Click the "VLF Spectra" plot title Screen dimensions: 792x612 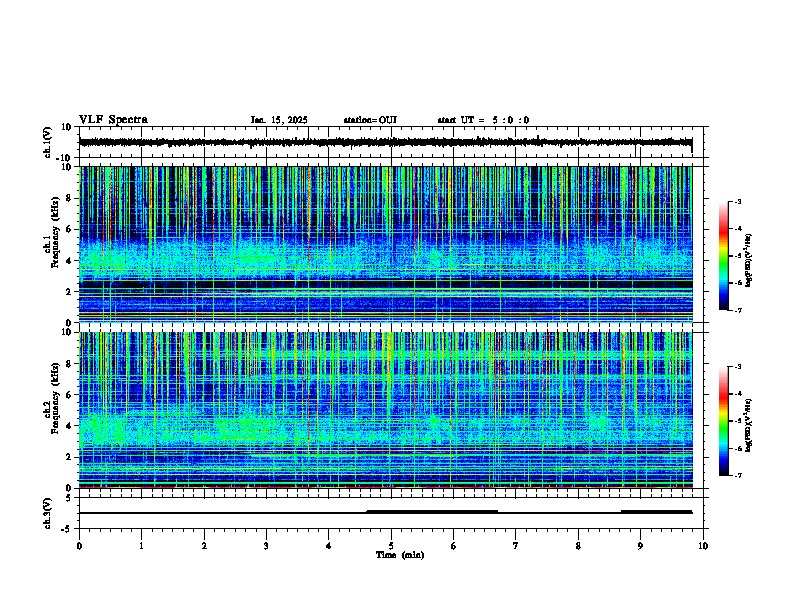pos(113,120)
